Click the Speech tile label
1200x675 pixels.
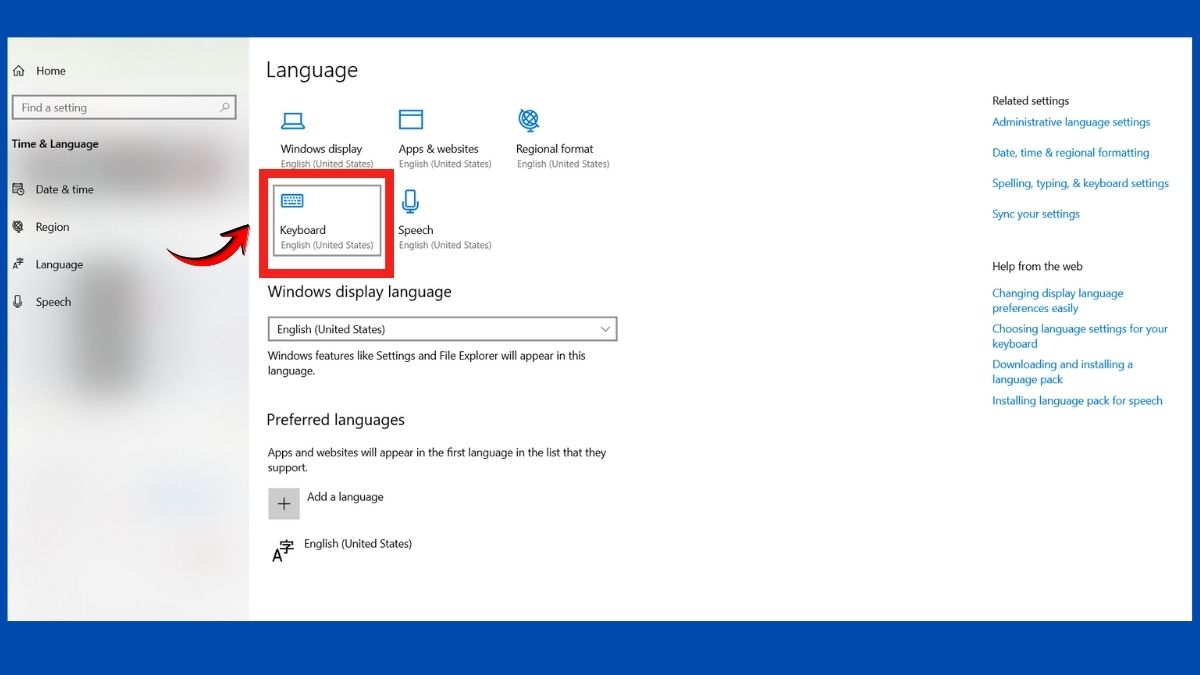point(415,230)
